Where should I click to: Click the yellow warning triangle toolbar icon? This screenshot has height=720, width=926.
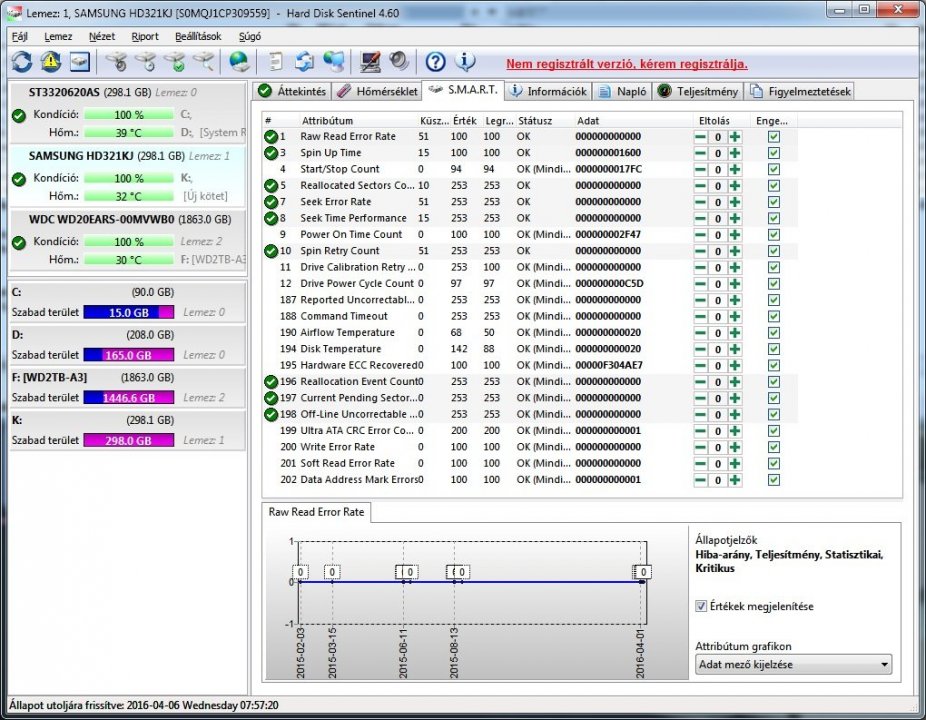tap(51, 62)
